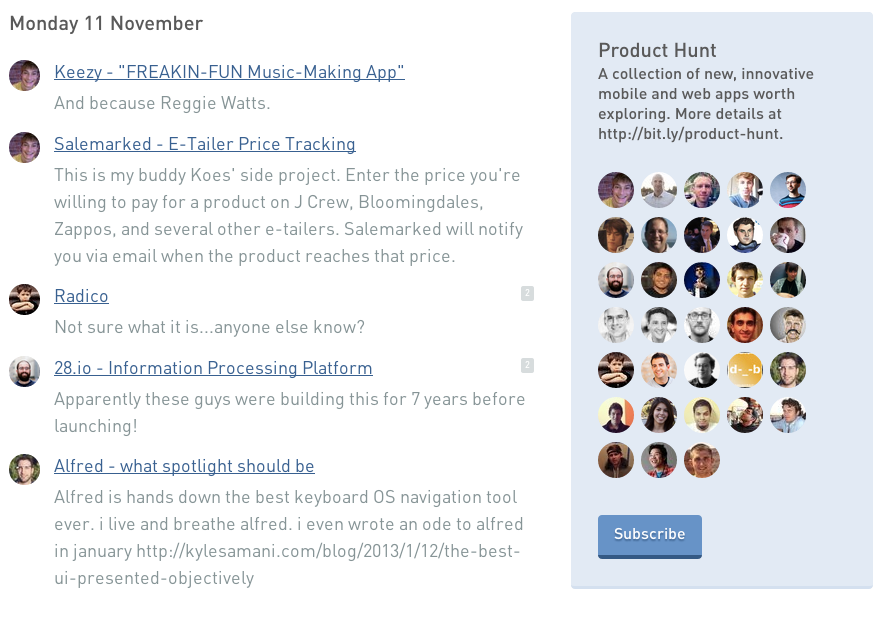This screenshot has width=884, height=618.
Task: Open the Keezy music-making app link
Action: click(229, 72)
